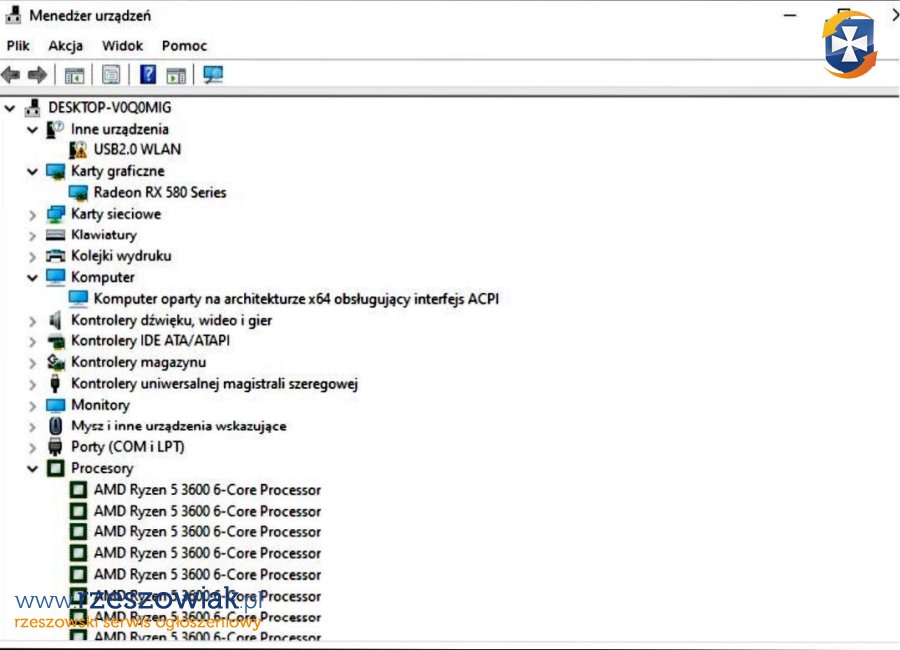The image size is (900, 650).
Task: Click the Kontrolery IDE ATA/ATAPI icon
Action: coord(56,341)
